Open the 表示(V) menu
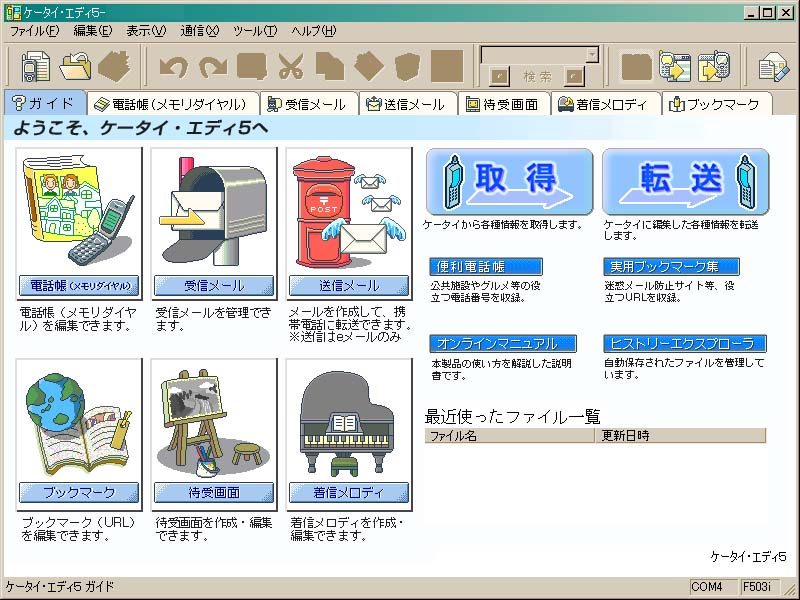Image resolution: width=800 pixels, height=600 pixels. click(x=146, y=31)
